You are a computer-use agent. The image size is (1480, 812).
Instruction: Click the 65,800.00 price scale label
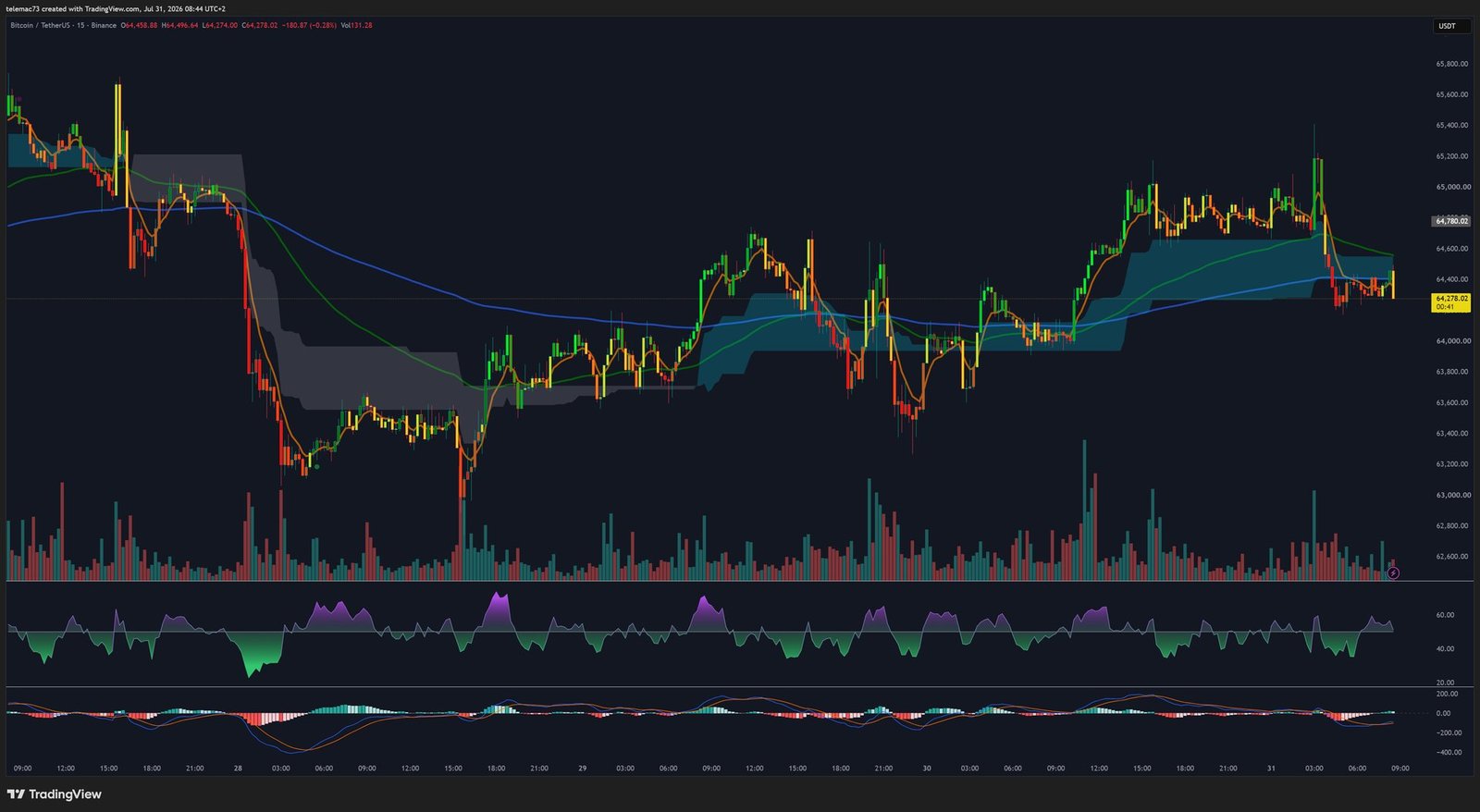(x=1452, y=64)
